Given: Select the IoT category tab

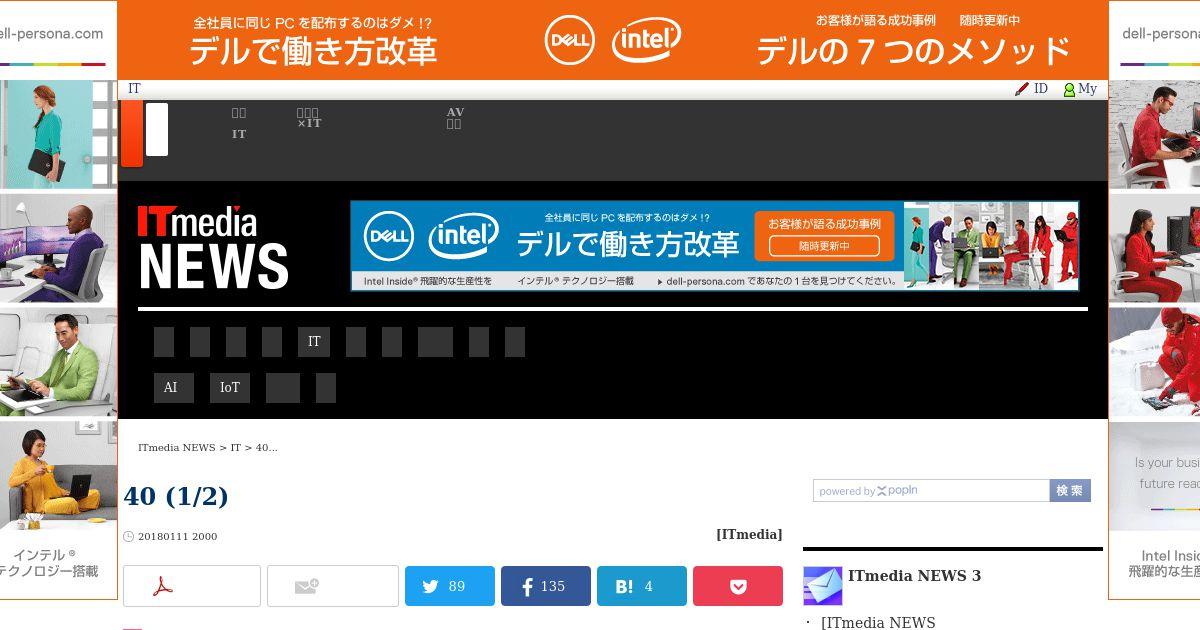Looking at the screenshot, I should pos(230,388).
